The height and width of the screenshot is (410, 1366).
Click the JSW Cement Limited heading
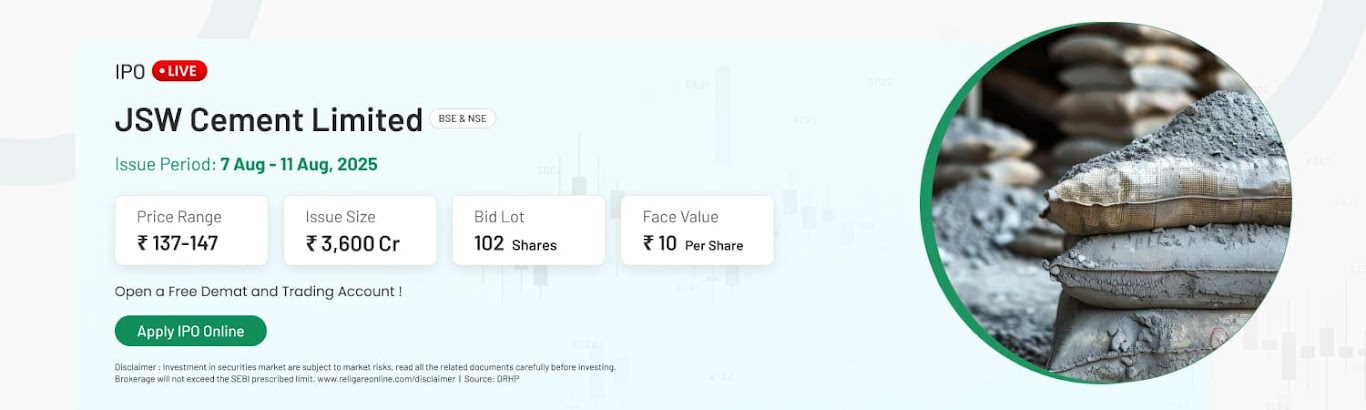click(x=269, y=120)
